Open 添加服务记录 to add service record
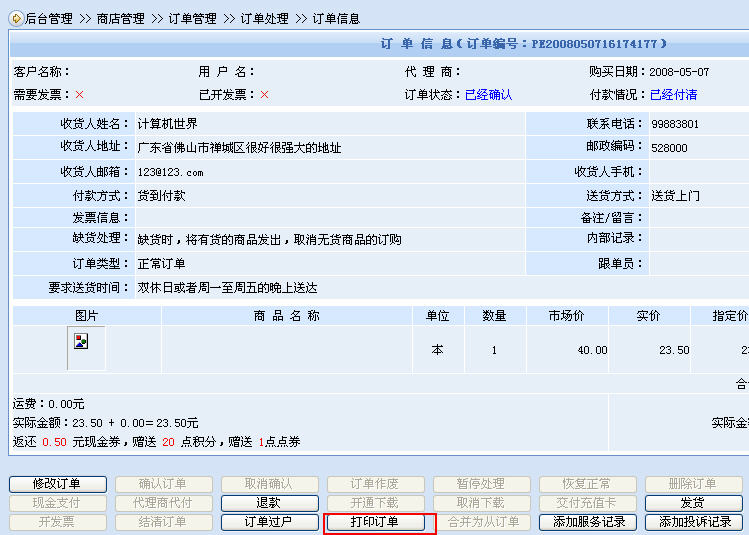Screen dimensions: 749x535 point(588,522)
